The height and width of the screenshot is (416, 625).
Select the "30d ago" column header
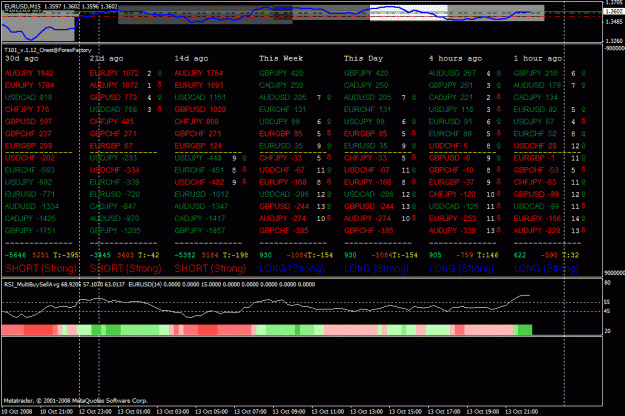tap(22, 58)
